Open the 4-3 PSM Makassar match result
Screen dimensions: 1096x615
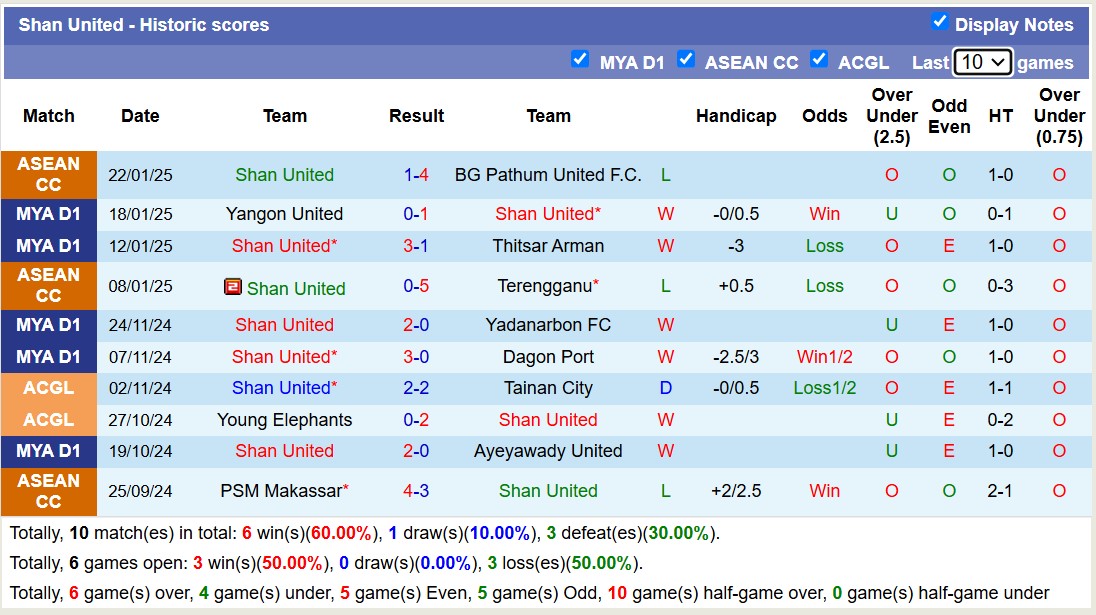click(416, 491)
